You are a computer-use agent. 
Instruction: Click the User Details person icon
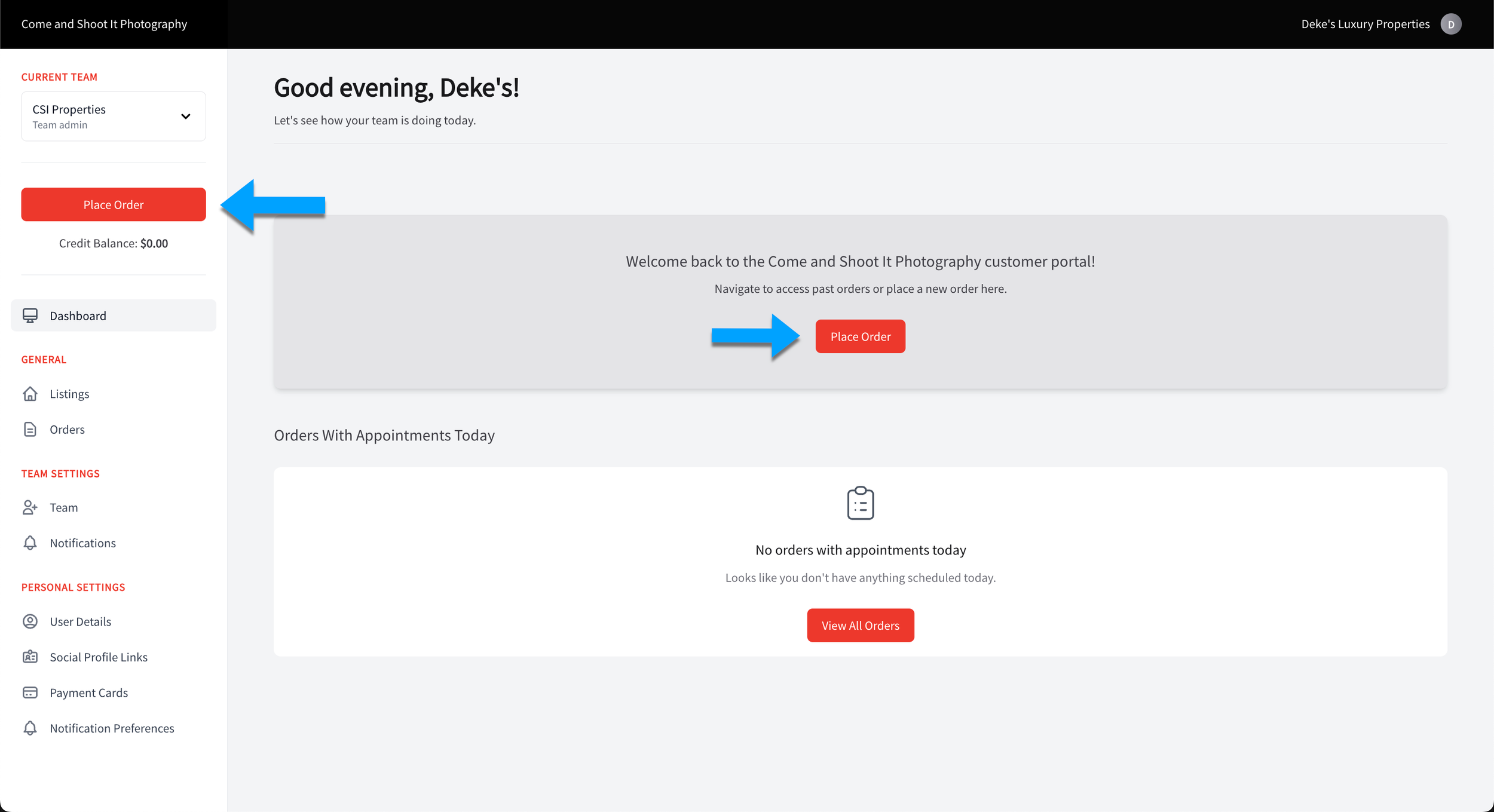pyautogui.click(x=30, y=621)
